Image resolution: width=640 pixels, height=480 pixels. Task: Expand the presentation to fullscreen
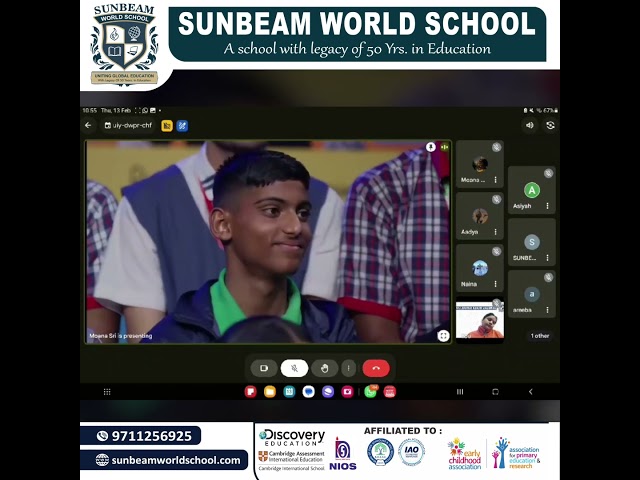(x=443, y=336)
